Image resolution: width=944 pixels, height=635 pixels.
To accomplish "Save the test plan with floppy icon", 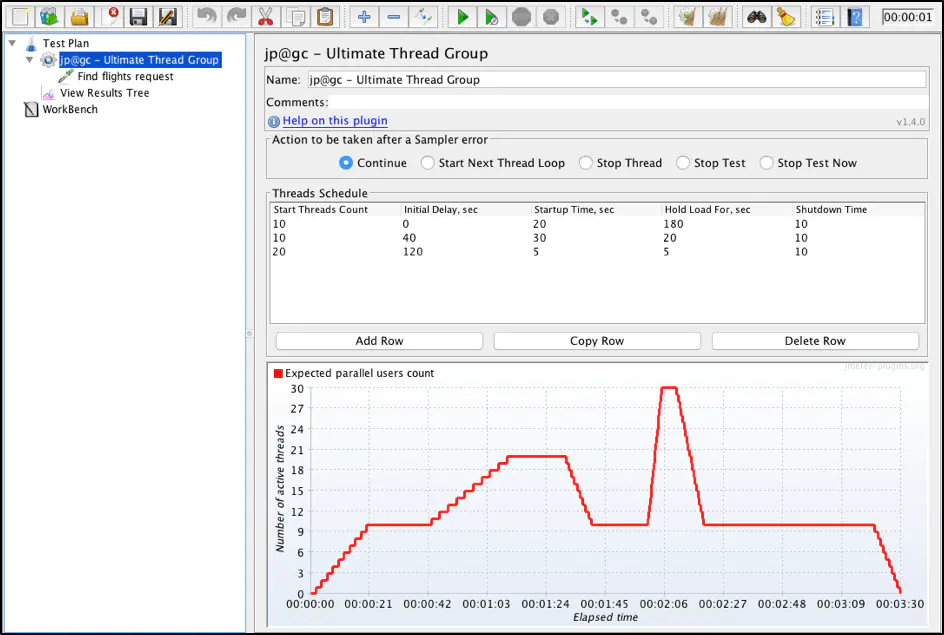I will [x=138, y=16].
